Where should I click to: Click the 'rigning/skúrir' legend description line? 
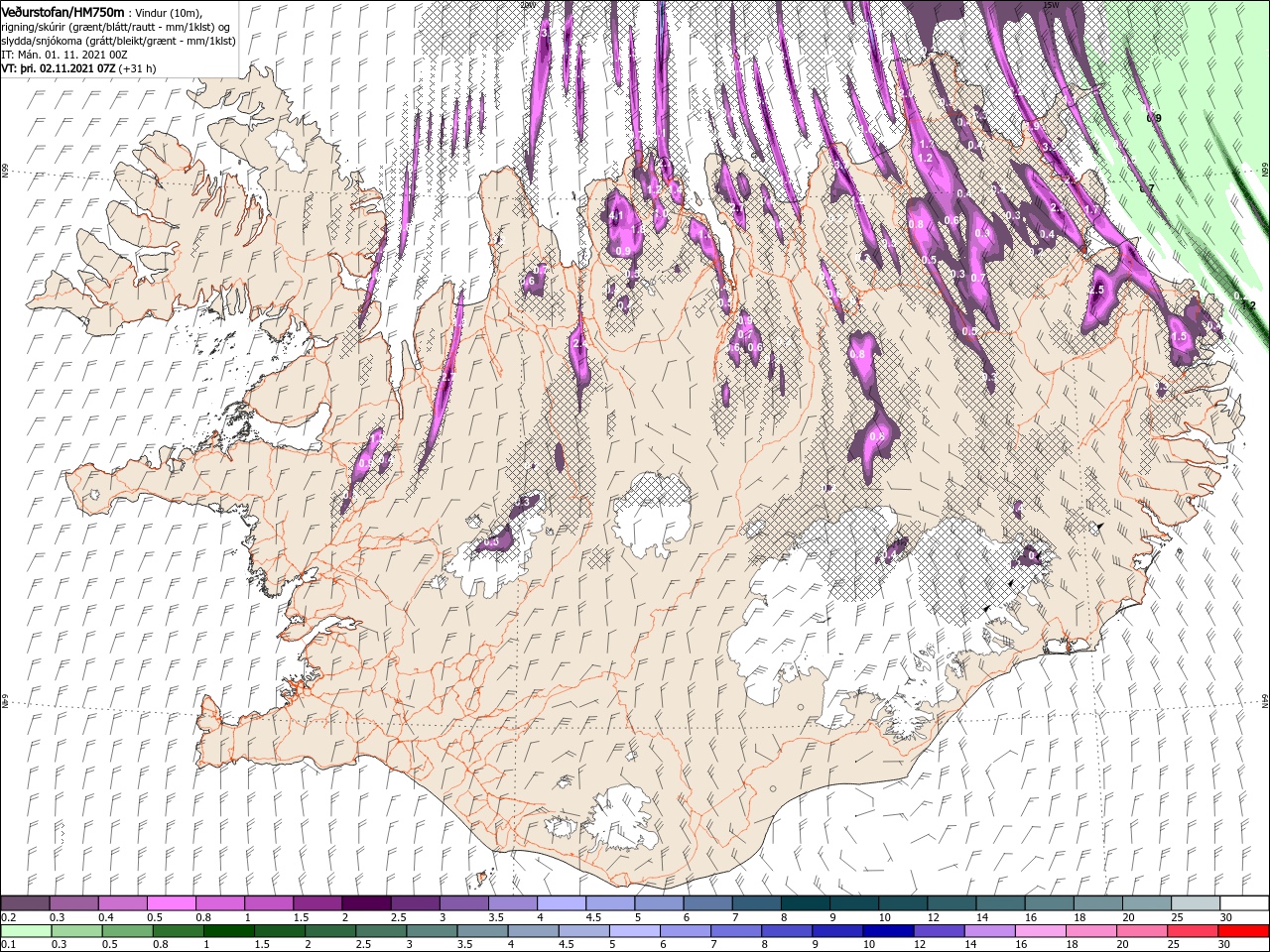pos(116,26)
